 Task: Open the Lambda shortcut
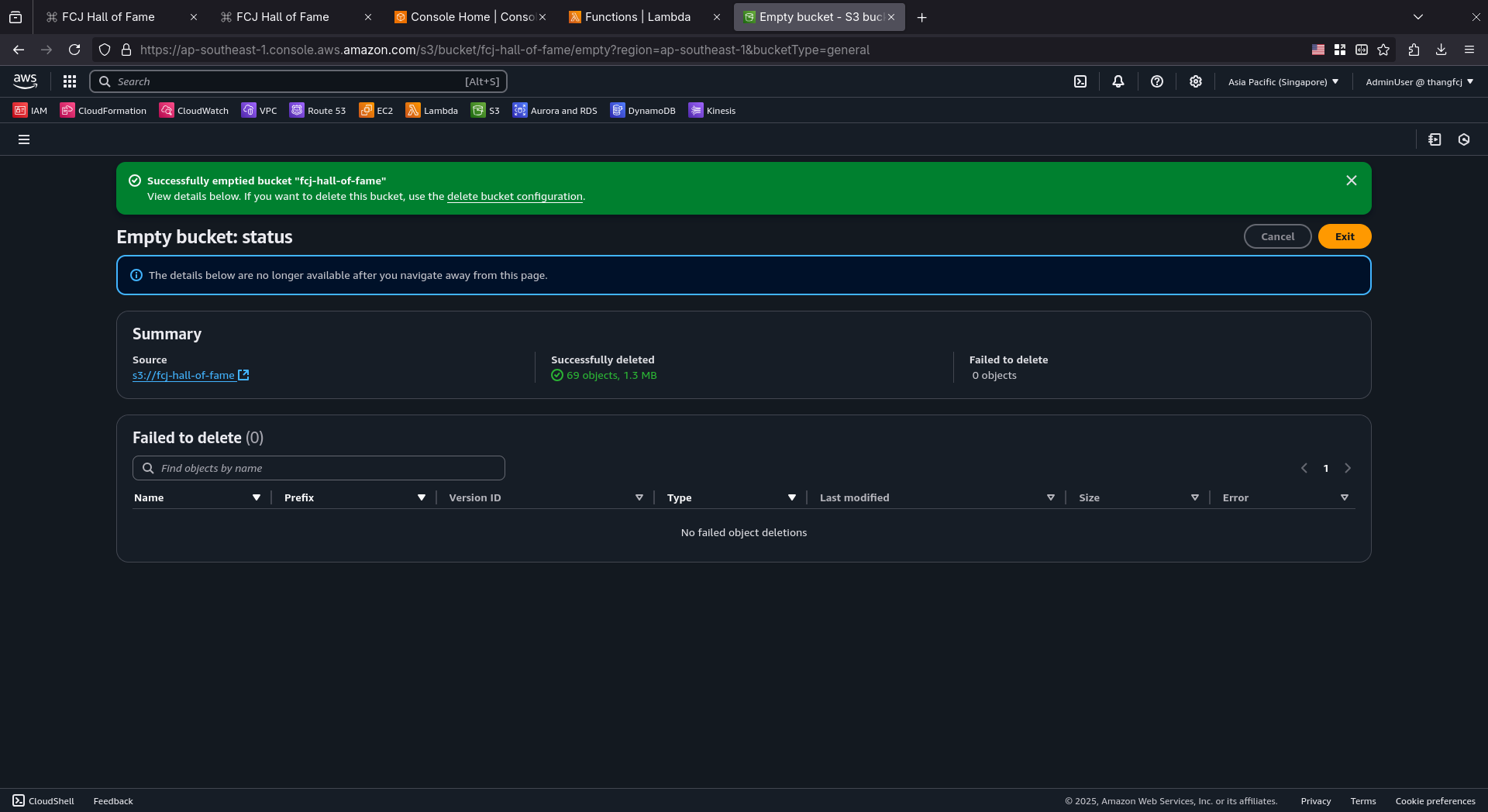pos(432,110)
